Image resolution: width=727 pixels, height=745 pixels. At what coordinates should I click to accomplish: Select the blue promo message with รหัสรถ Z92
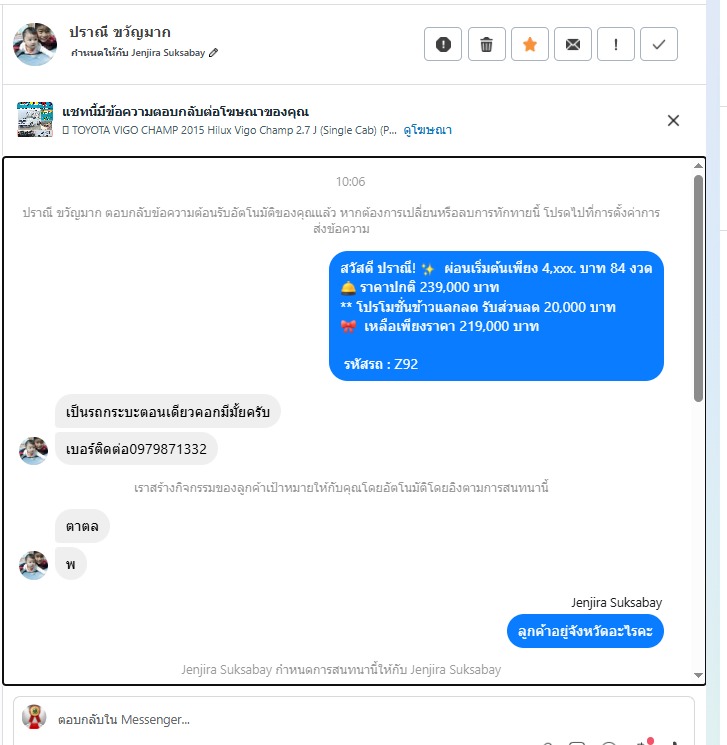coord(496,316)
